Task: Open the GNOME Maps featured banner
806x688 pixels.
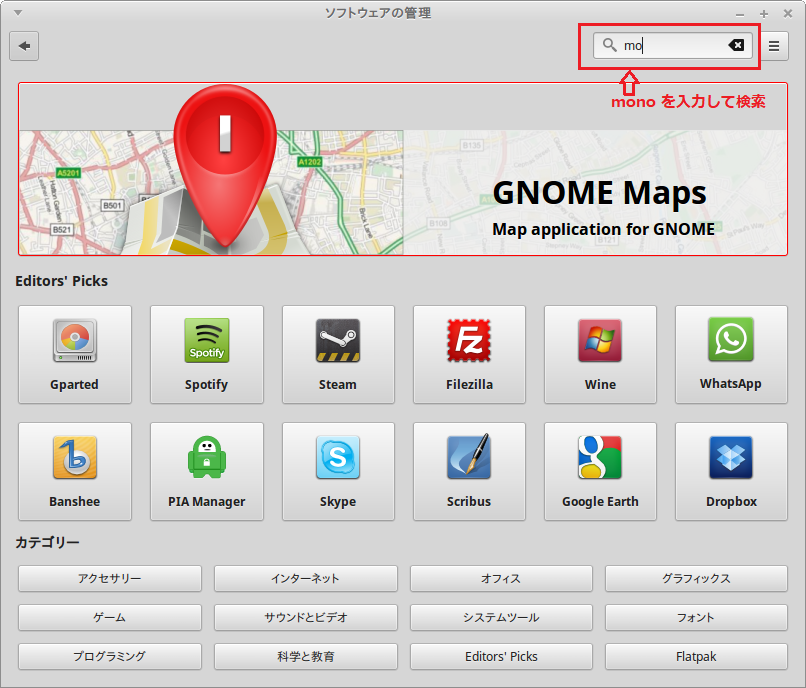Action: 403,169
